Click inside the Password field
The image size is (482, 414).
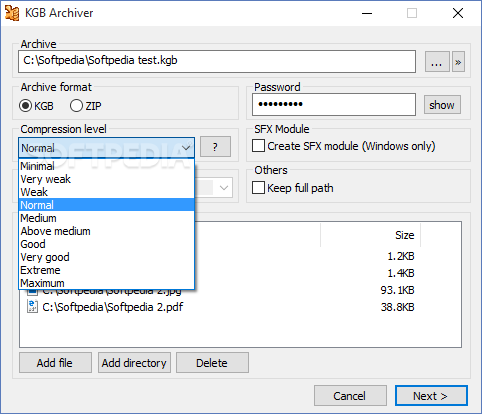(x=334, y=105)
